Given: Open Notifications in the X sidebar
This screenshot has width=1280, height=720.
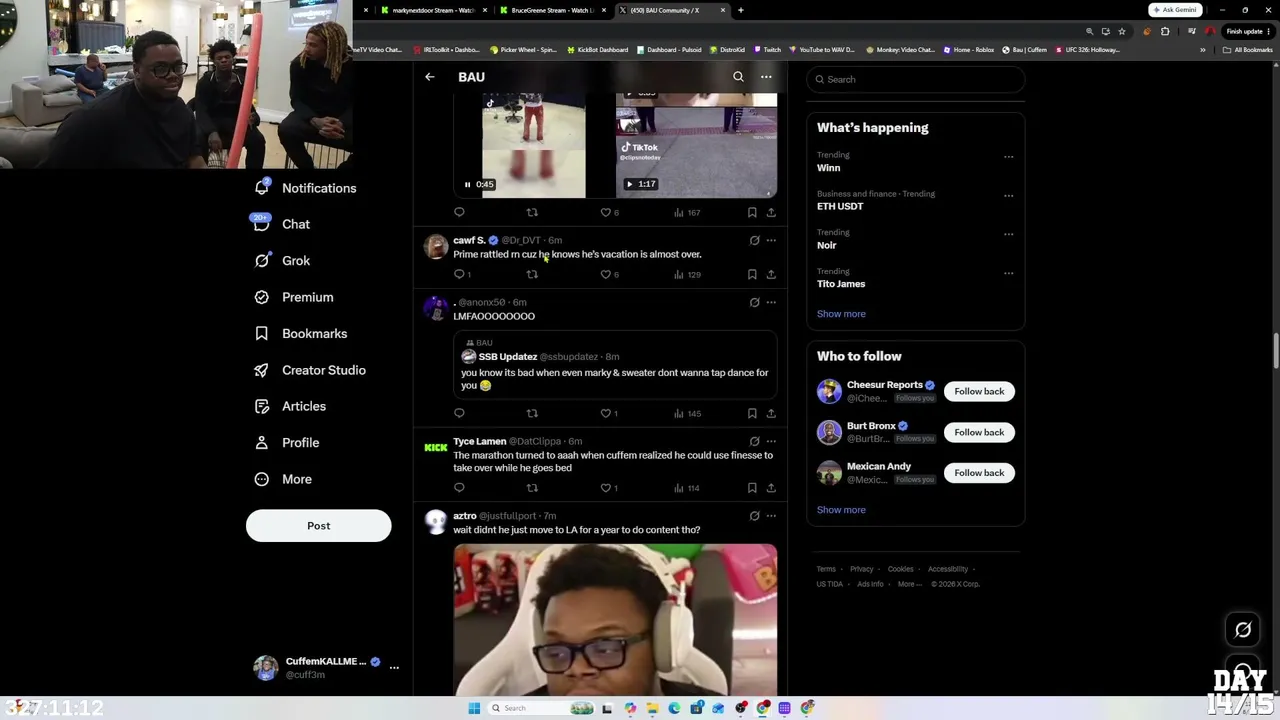Looking at the screenshot, I should (x=306, y=188).
